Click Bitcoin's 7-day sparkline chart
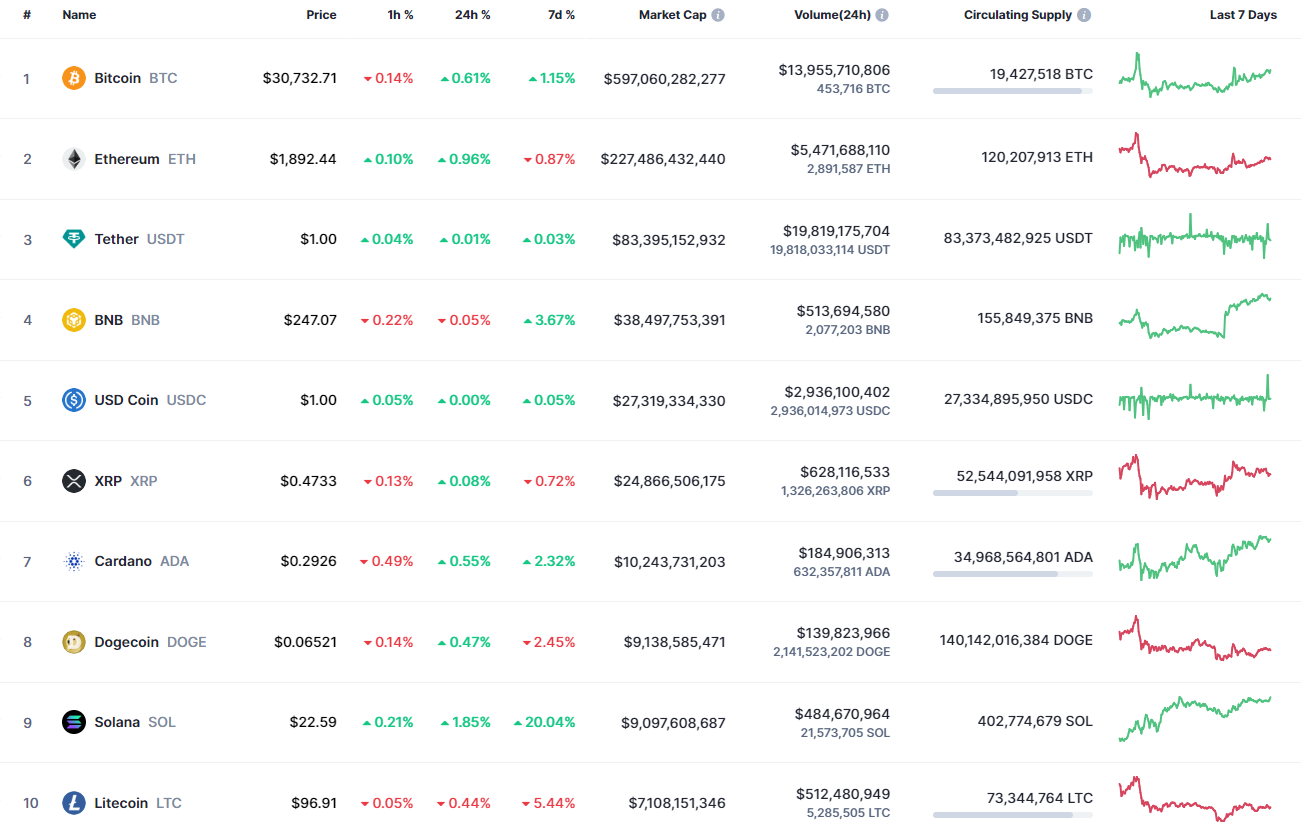Image resolution: width=1301 pixels, height=834 pixels. pyautogui.click(x=1194, y=78)
